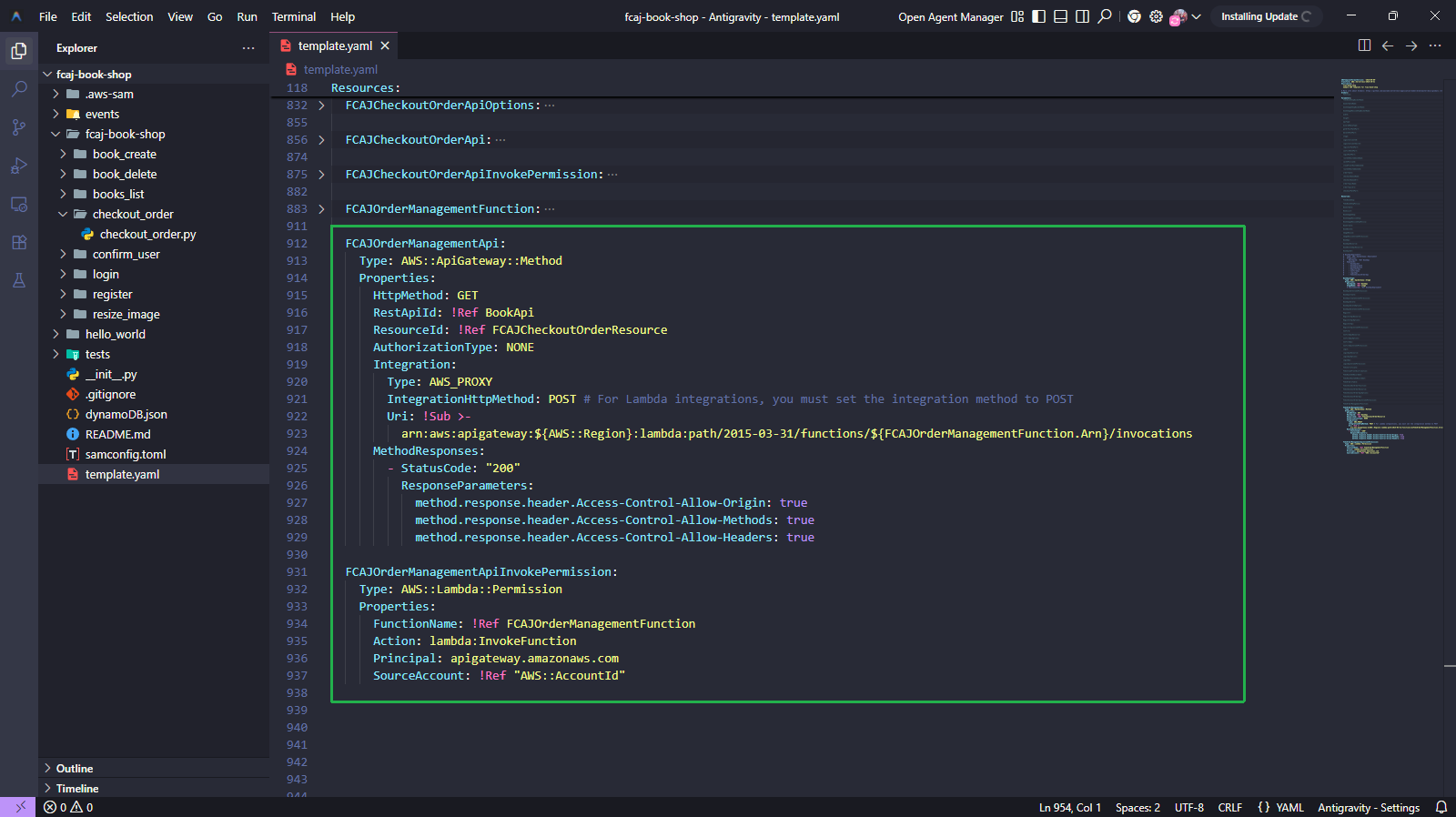The width and height of the screenshot is (1456, 817).
Task: Click the Antigravity logo in title bar
Action: (x=16, y=16)
